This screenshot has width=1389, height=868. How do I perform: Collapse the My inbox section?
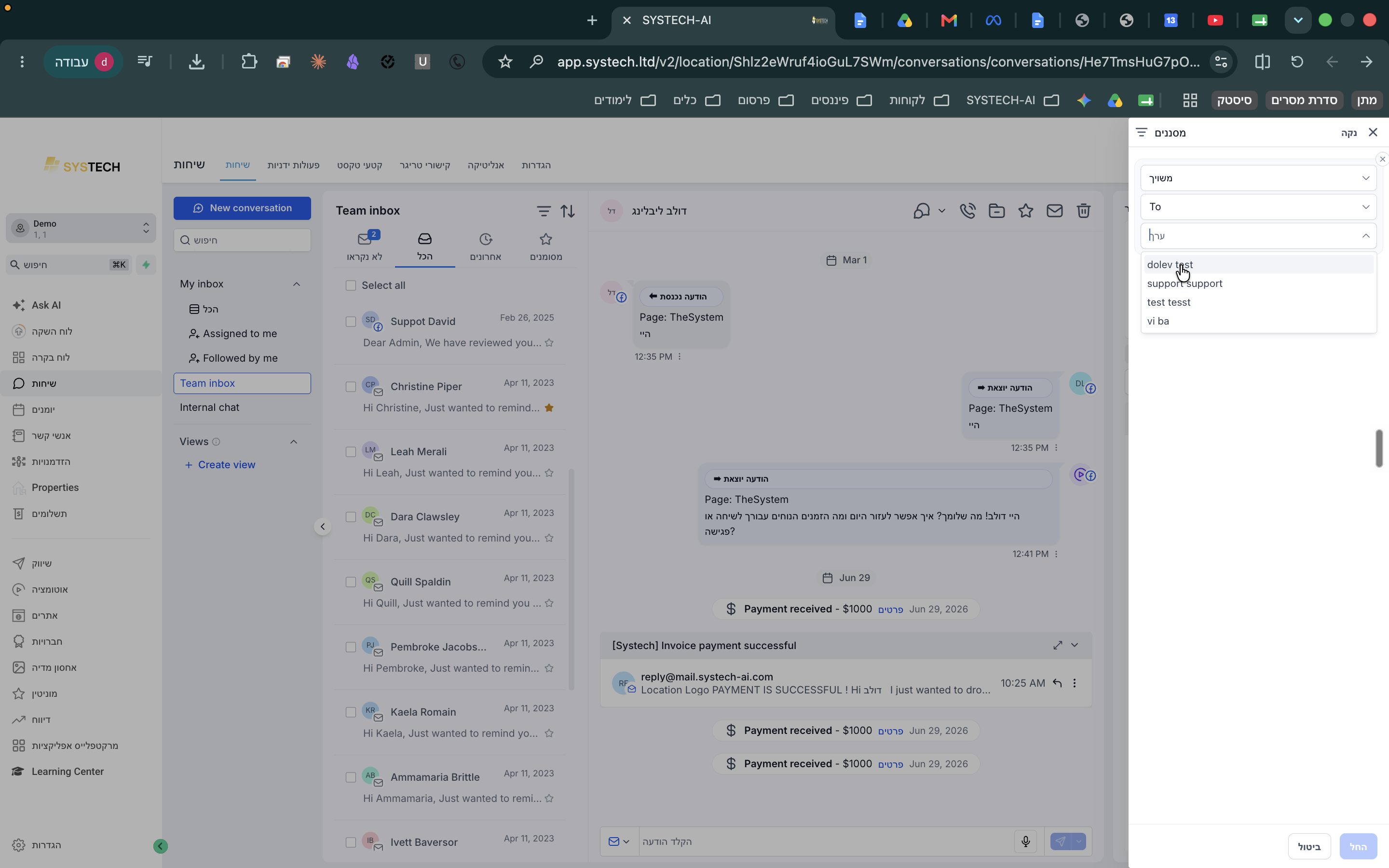[296, 284]
